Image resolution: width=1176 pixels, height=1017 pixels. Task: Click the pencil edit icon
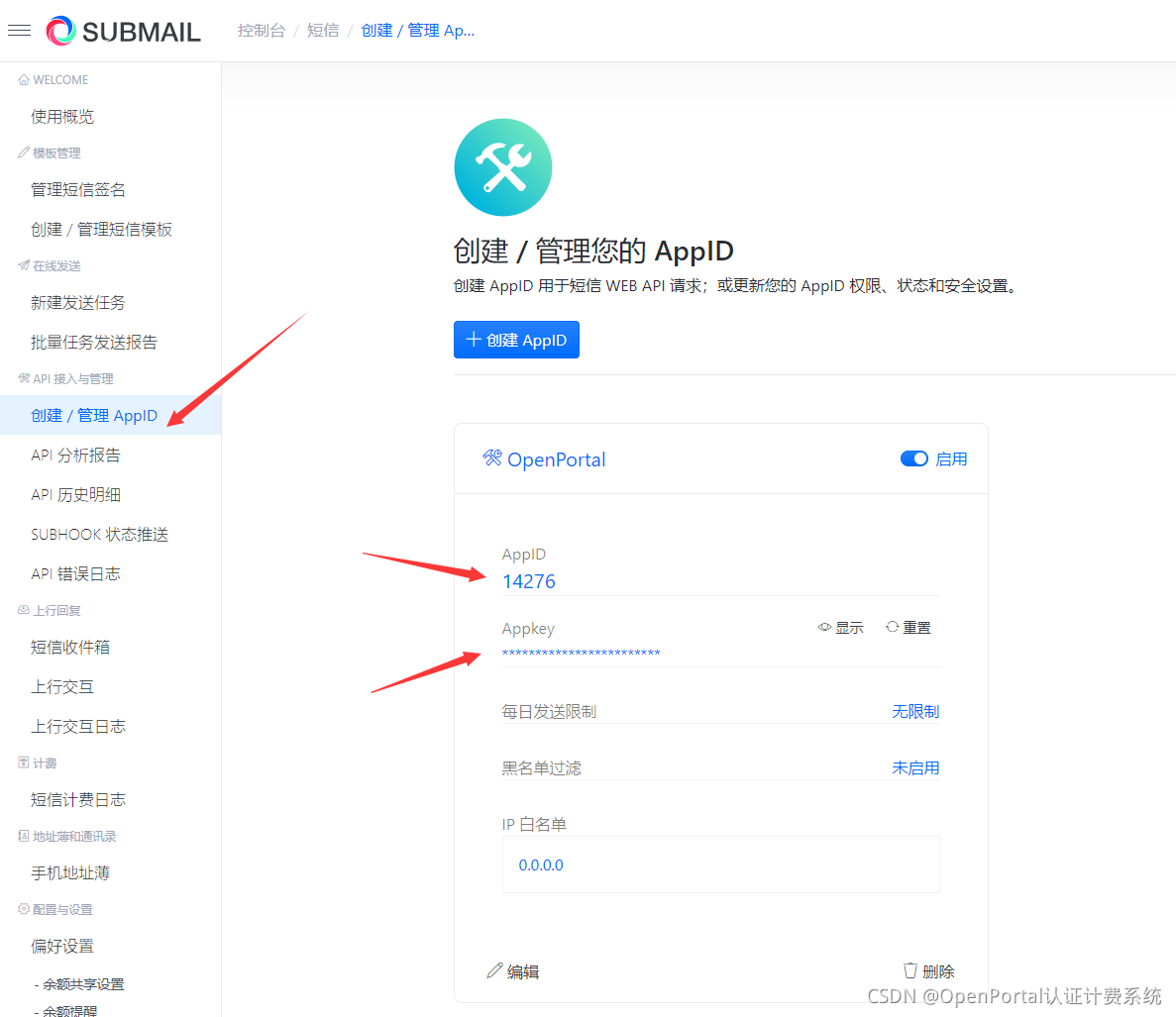(x=494, y=971)
